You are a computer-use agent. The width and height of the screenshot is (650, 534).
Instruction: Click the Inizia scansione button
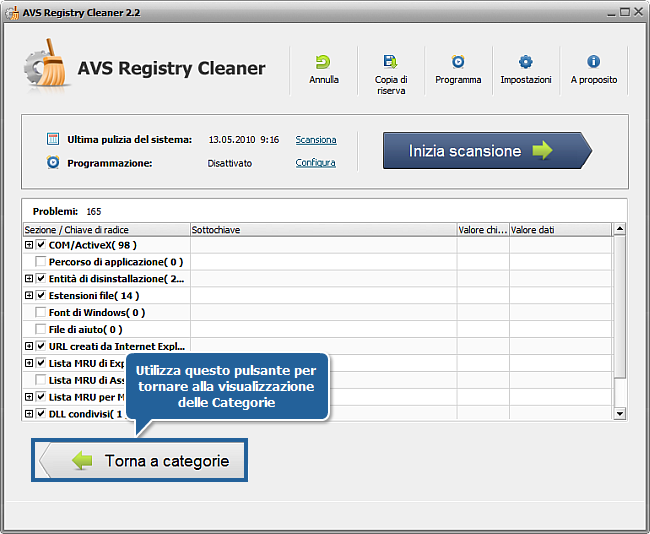[x=487, y=150]
